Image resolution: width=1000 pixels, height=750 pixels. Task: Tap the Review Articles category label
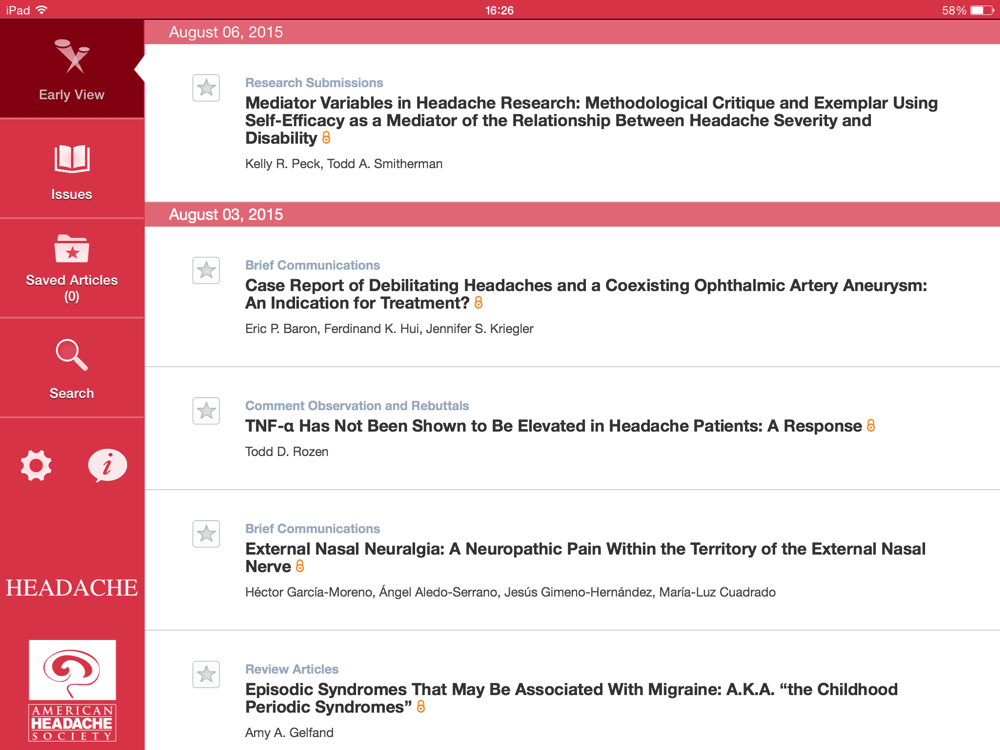point(292,669)
